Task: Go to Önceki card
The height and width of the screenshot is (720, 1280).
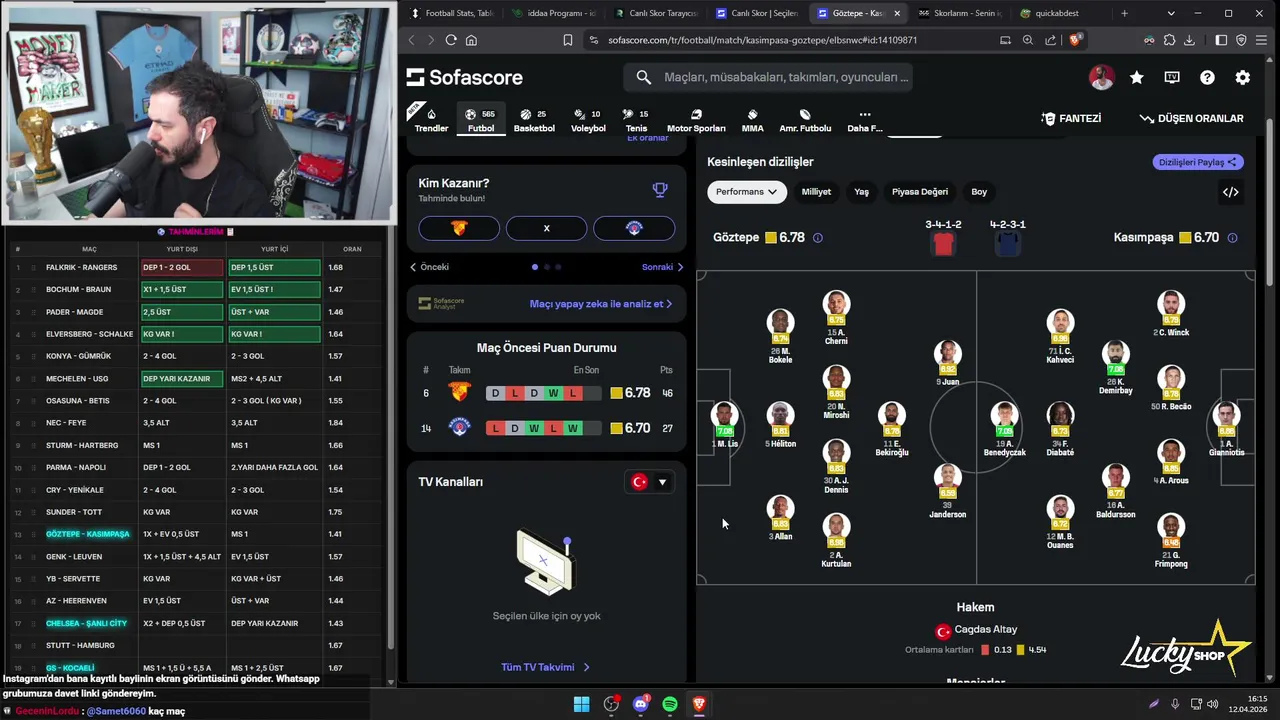Action: [x=429, y=267]
